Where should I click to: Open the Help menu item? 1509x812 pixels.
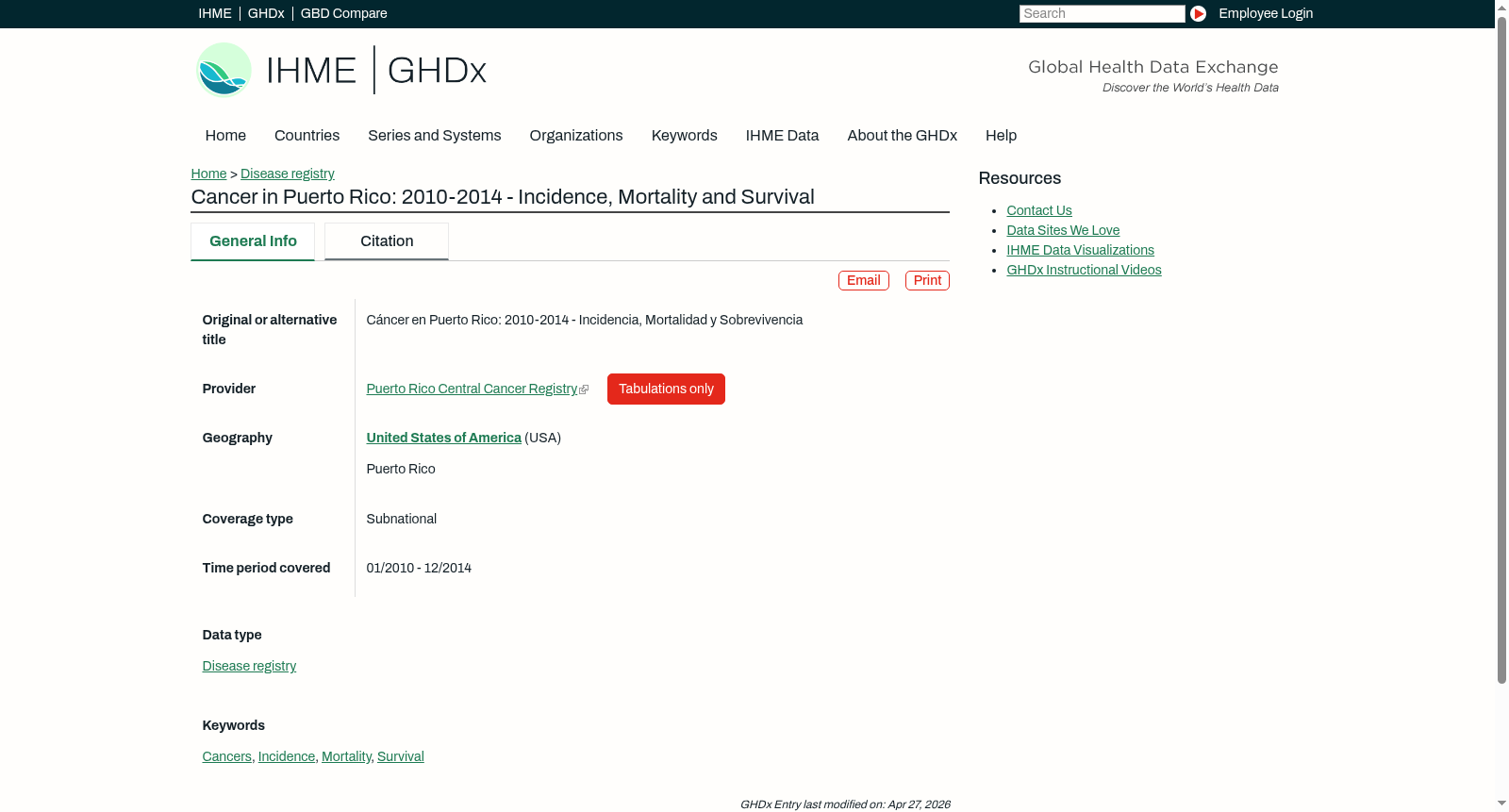click(1001, 136)
